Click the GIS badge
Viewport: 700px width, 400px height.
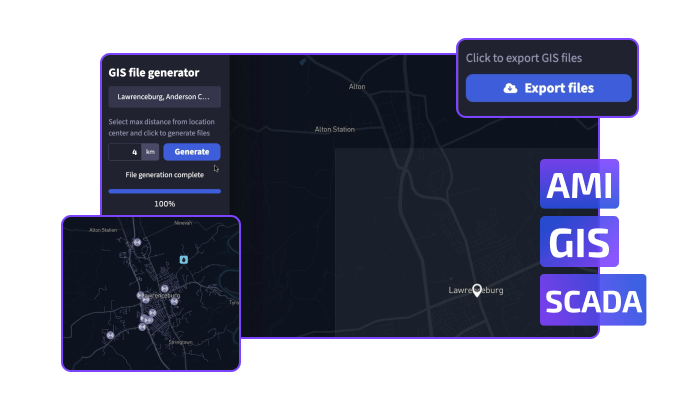[x=579, y=242]
